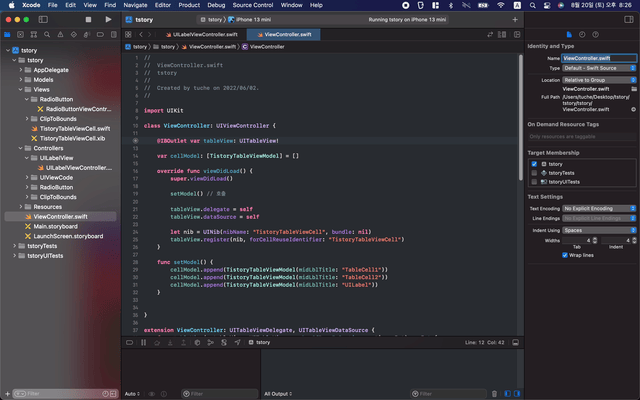Select Main.storyboard in navigator
The height and width of the screenshot is (400, 640).
(x=56, y=227)
